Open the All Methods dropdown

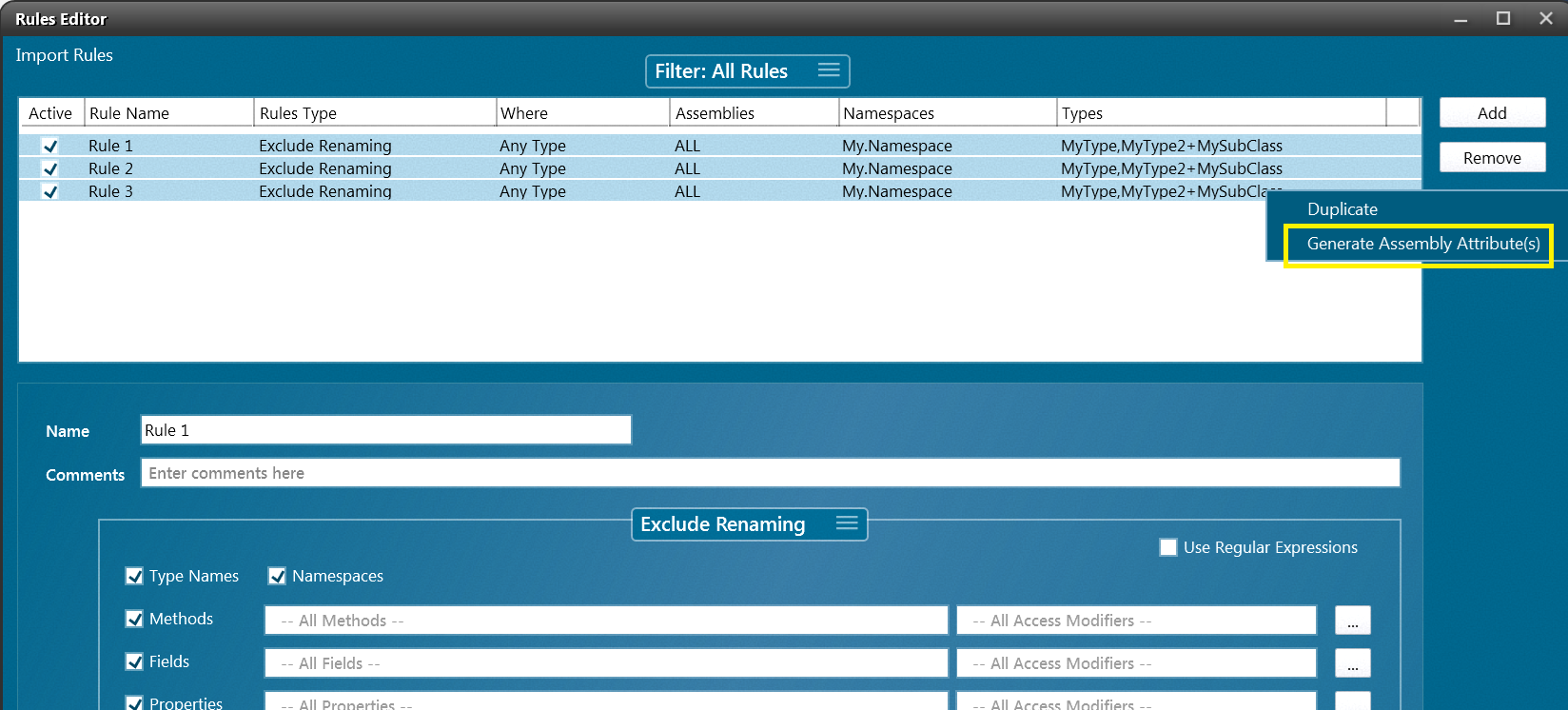pos(606,621)
